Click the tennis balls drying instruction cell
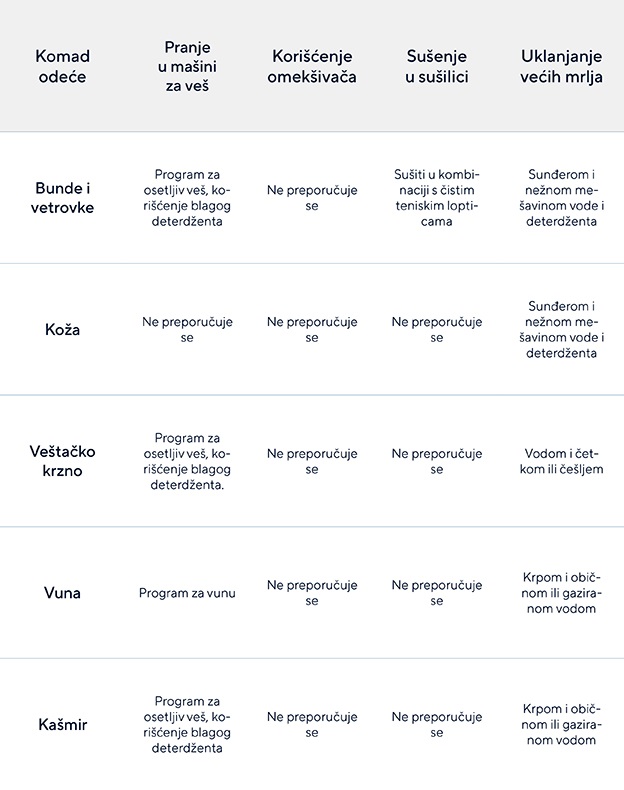Image resolution: width=624 pixels, height=790 pixels. click(x=437, y=198)
